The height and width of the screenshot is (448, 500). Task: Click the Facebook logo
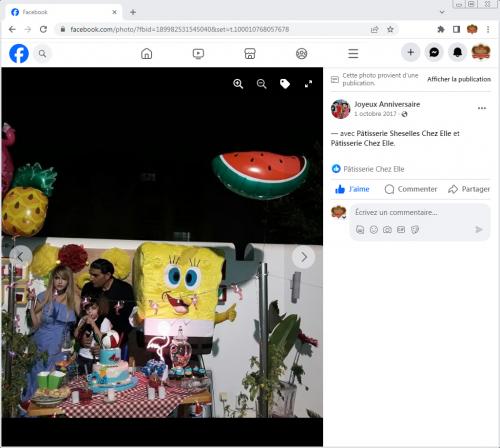(x=19, y=53)
